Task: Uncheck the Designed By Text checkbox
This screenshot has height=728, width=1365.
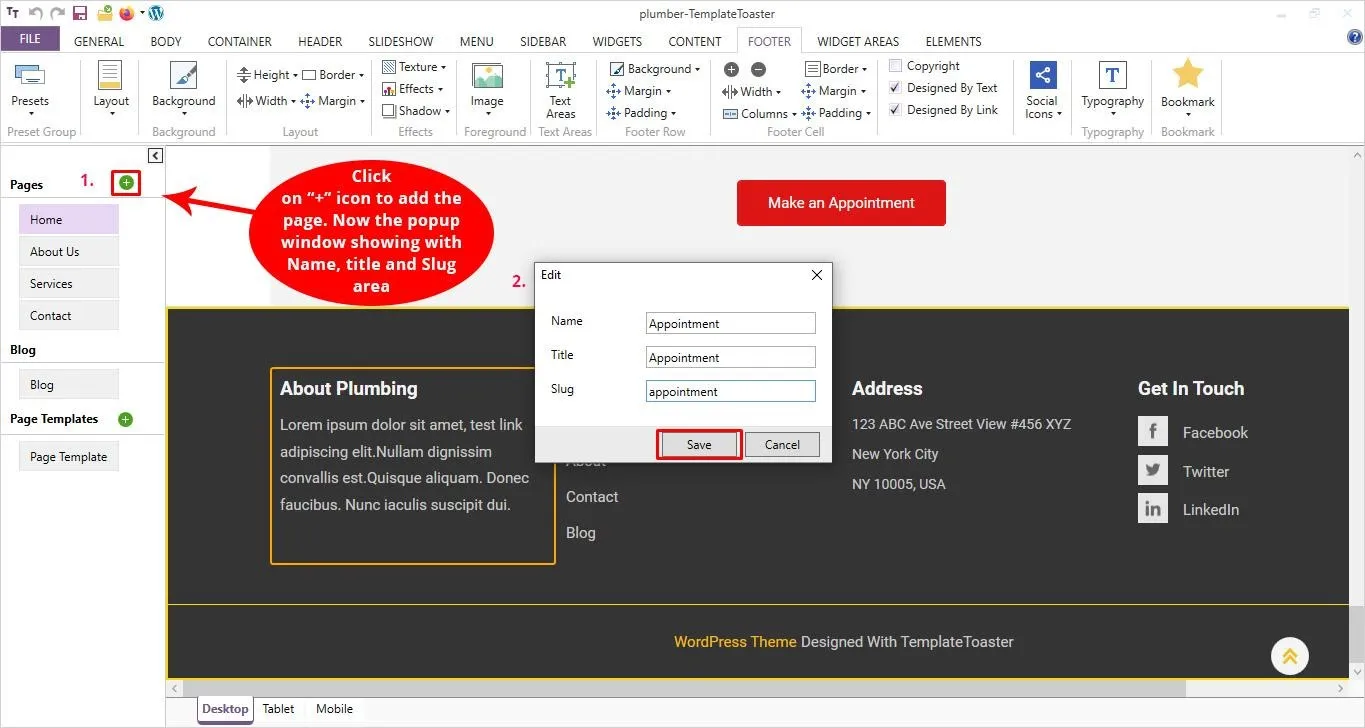Action: tap(896, 88)
